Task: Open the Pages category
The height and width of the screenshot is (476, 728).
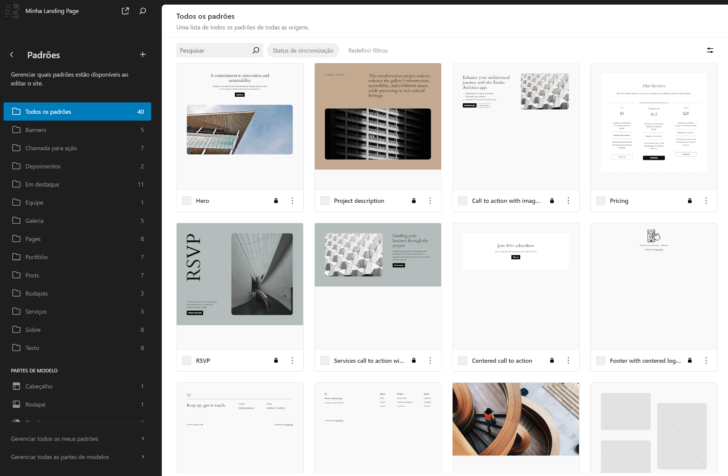Action: pyautogui.click(x=77, y=239)
